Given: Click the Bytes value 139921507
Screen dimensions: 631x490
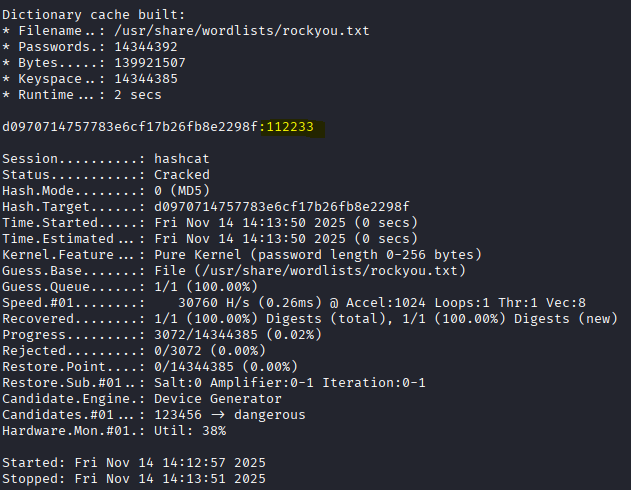Looking at the screenshot, I should (x=144, y=63).
